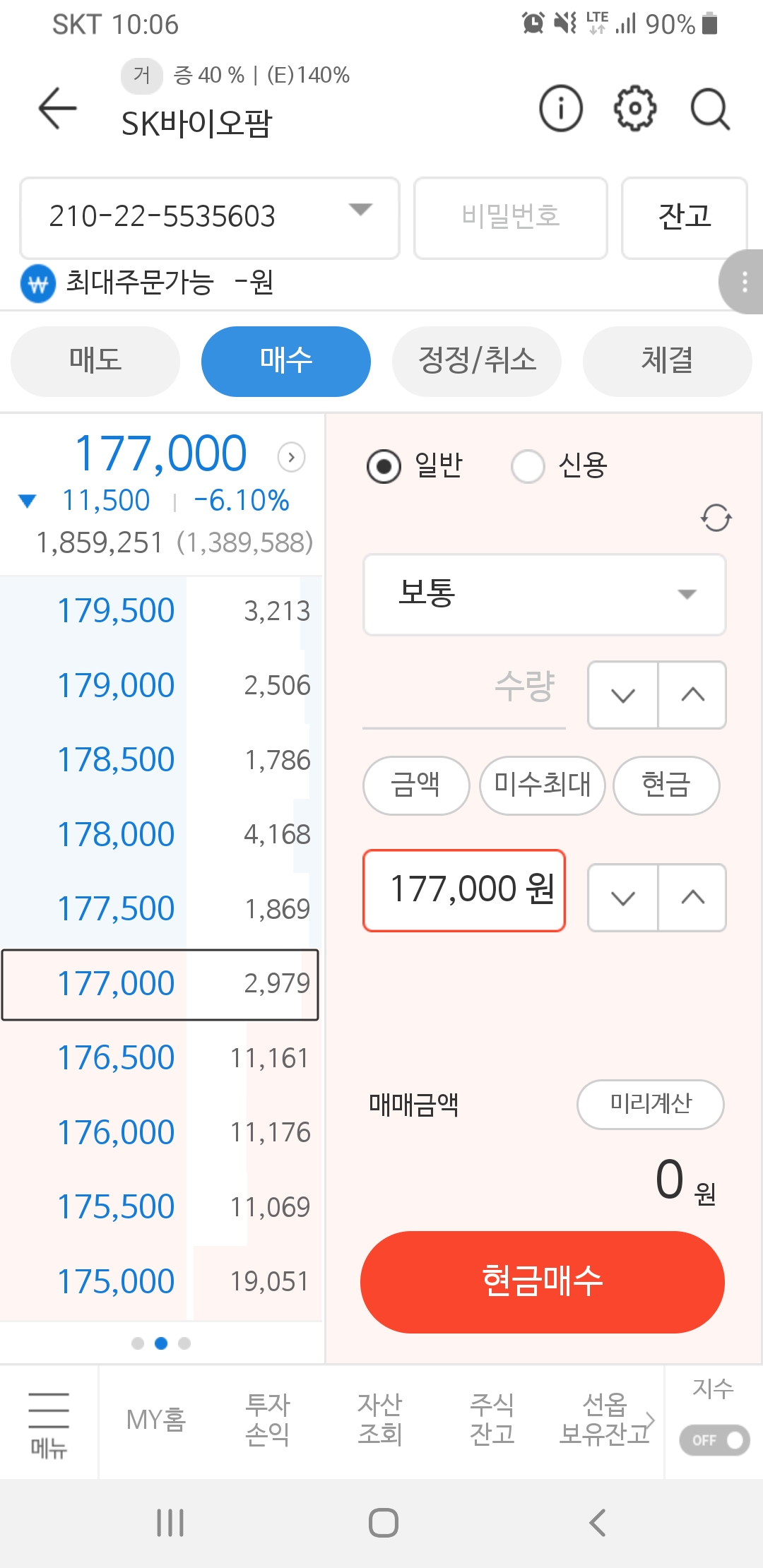Screen dimensions: 763x1568
Task: Tap Android home button
Action: 383,1523
